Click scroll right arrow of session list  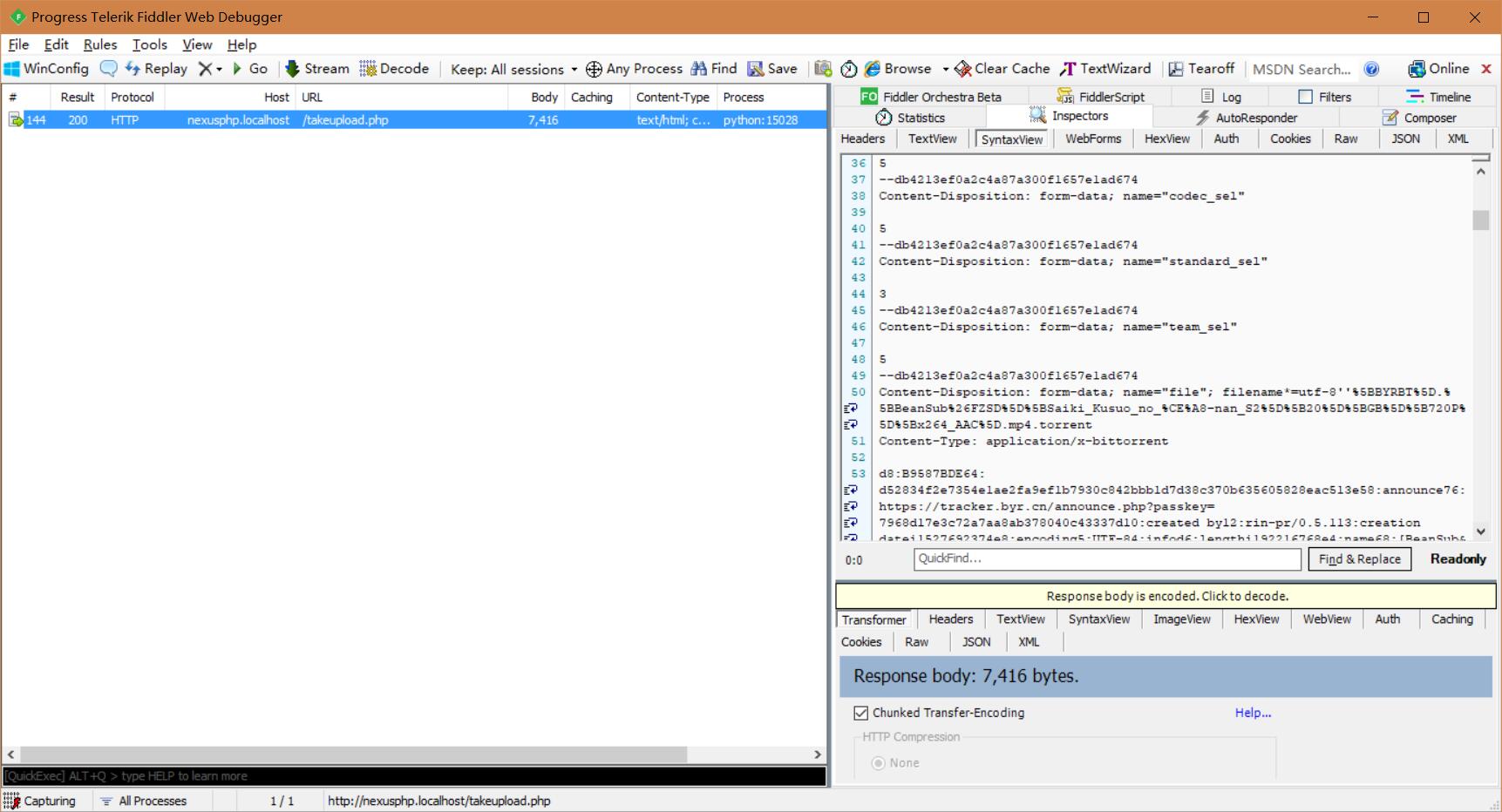coord(818,754)
